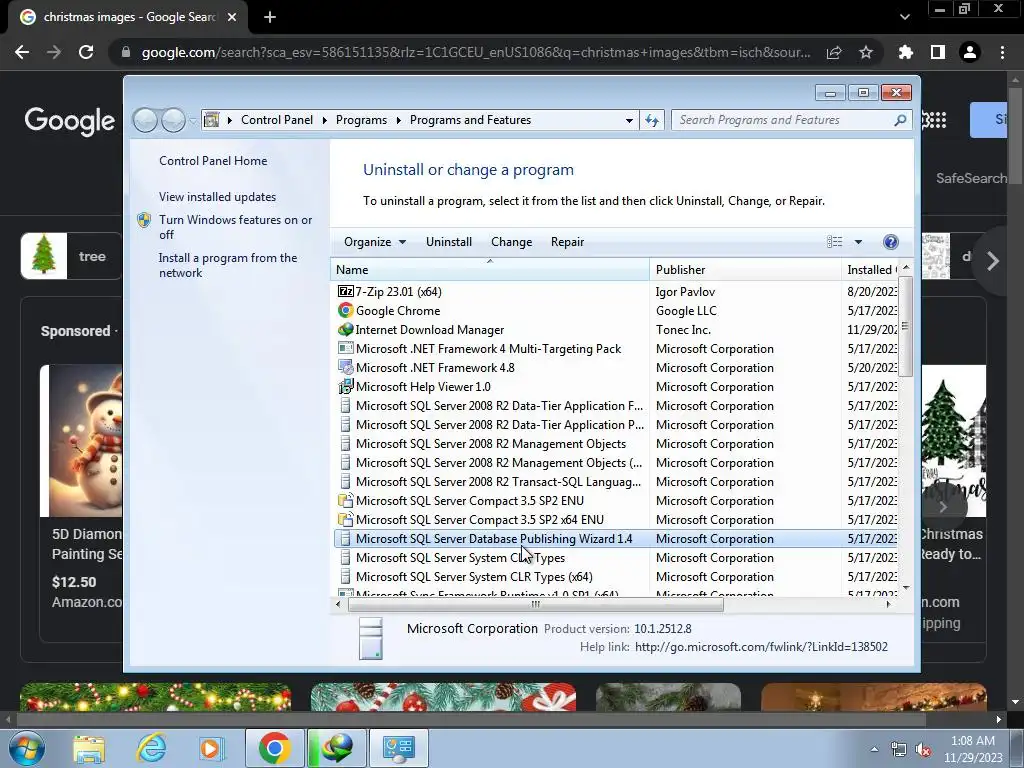Open a new Chrome tab
Screen dimensions: 1024x768
point(270,17)
